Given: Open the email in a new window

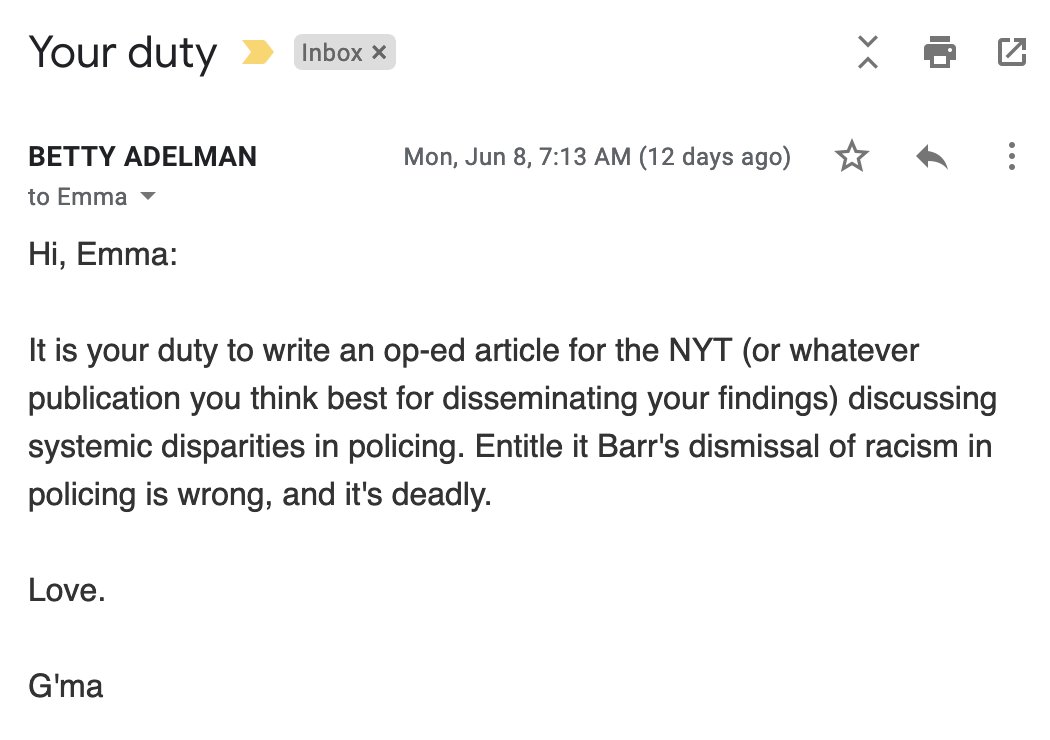Looking at the screenshot, I should (x=1012, y=52).
